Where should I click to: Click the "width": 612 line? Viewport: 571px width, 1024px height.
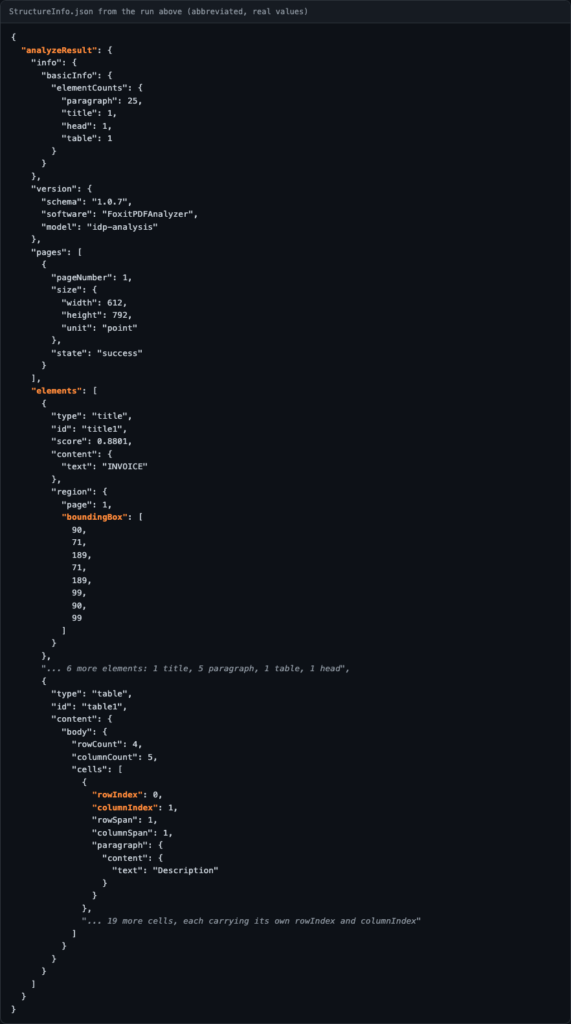pos(94,302)
